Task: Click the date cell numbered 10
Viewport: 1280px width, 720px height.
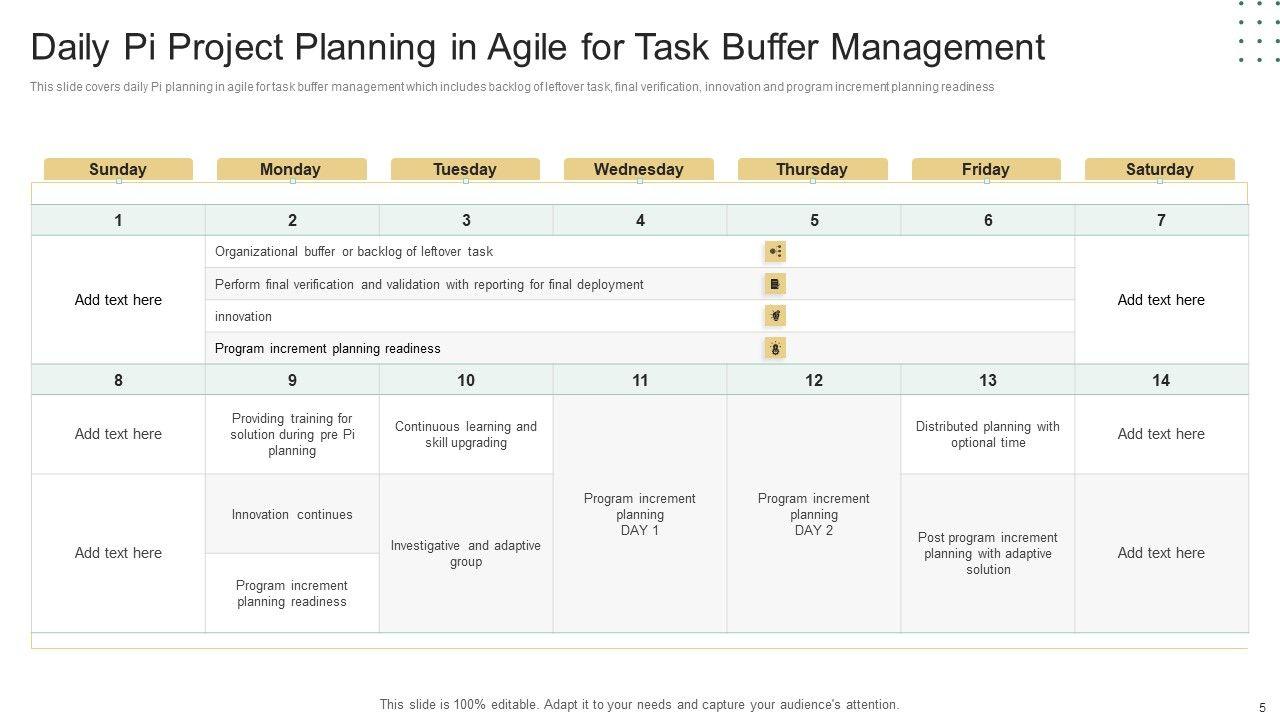Action: pos(466,380)
